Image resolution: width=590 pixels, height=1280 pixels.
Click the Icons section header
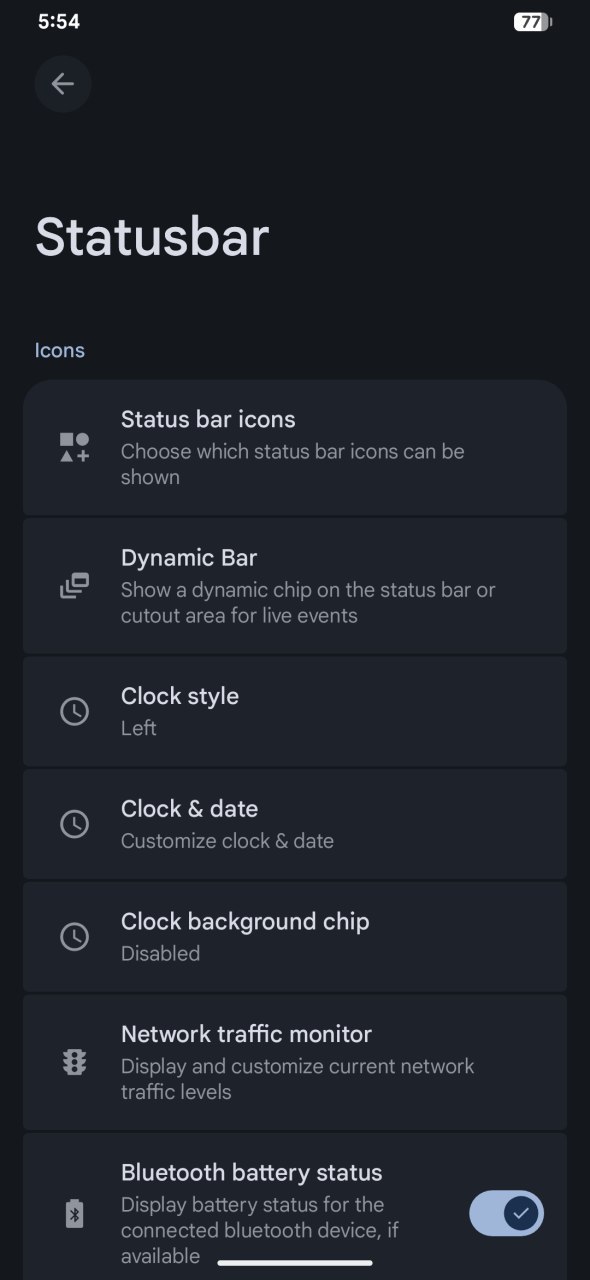[60, 350]
